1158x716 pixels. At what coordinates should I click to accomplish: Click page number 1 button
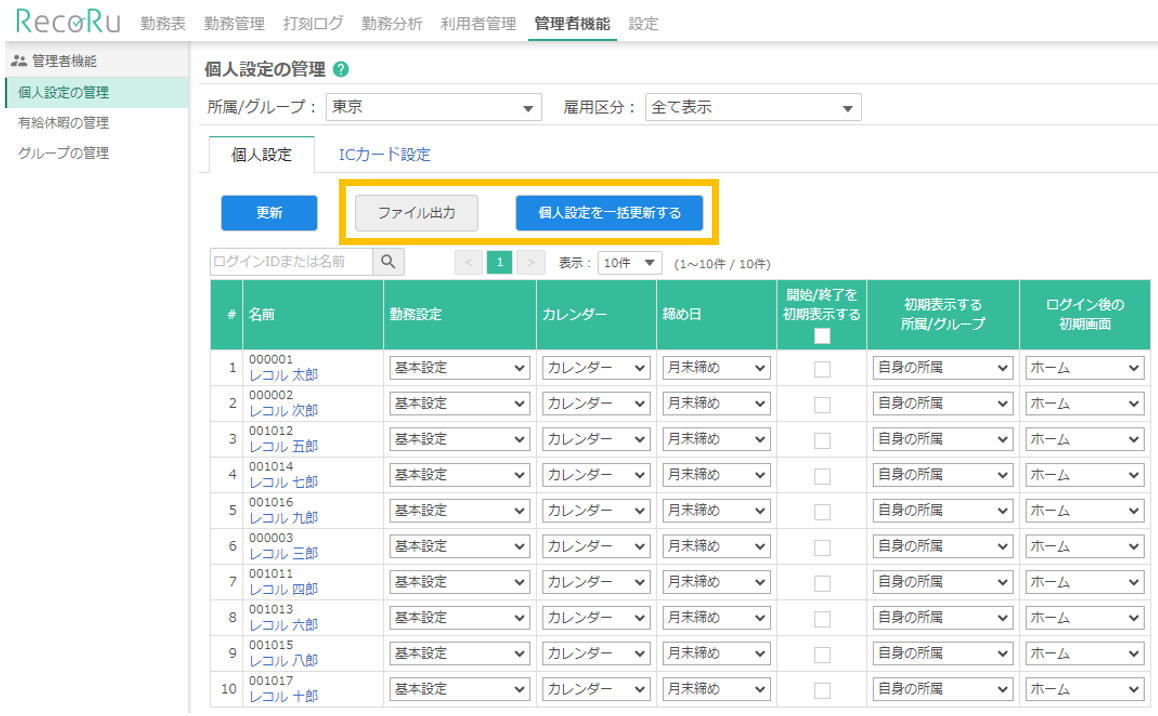tap(500, 262)
